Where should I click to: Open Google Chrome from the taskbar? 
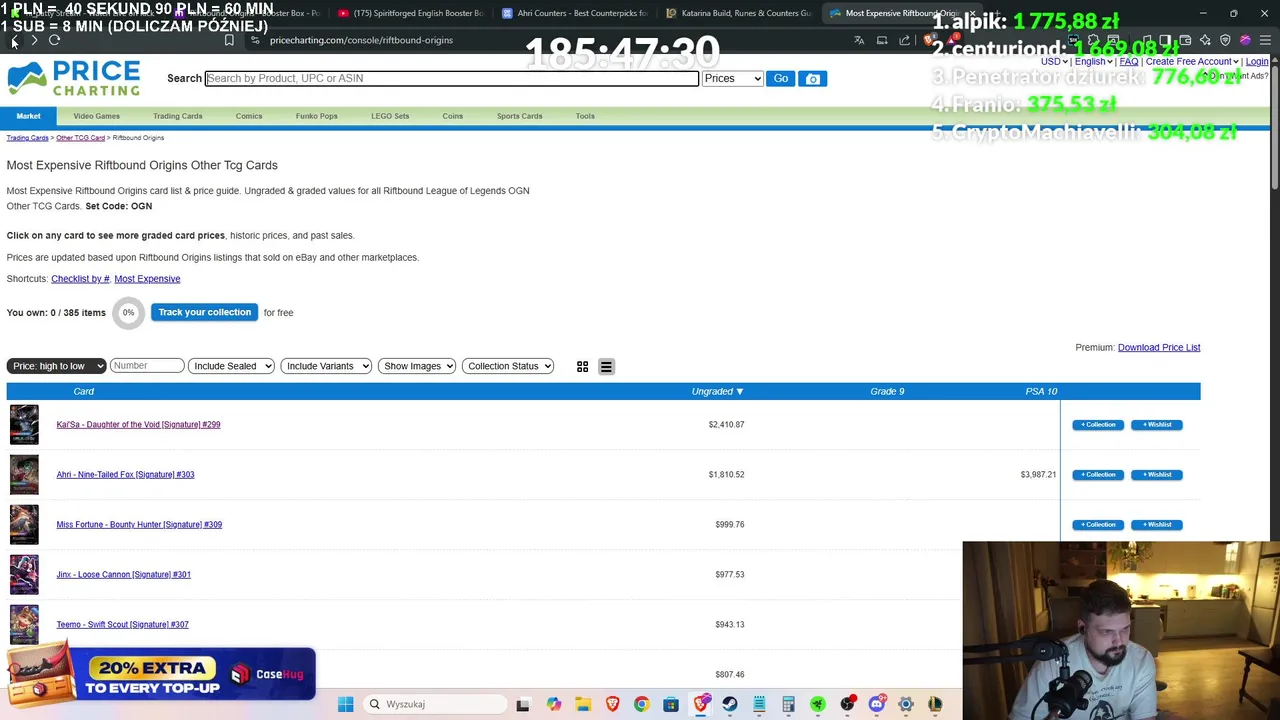641,704
